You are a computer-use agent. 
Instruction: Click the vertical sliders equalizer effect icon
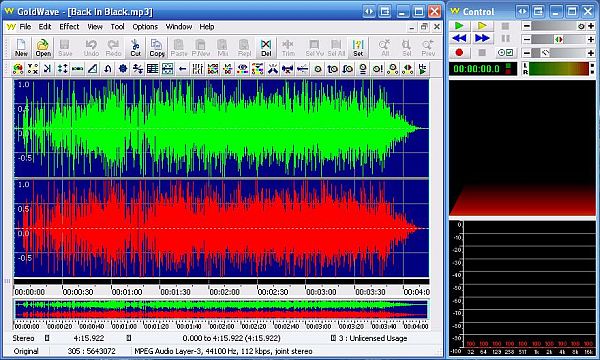197,69
